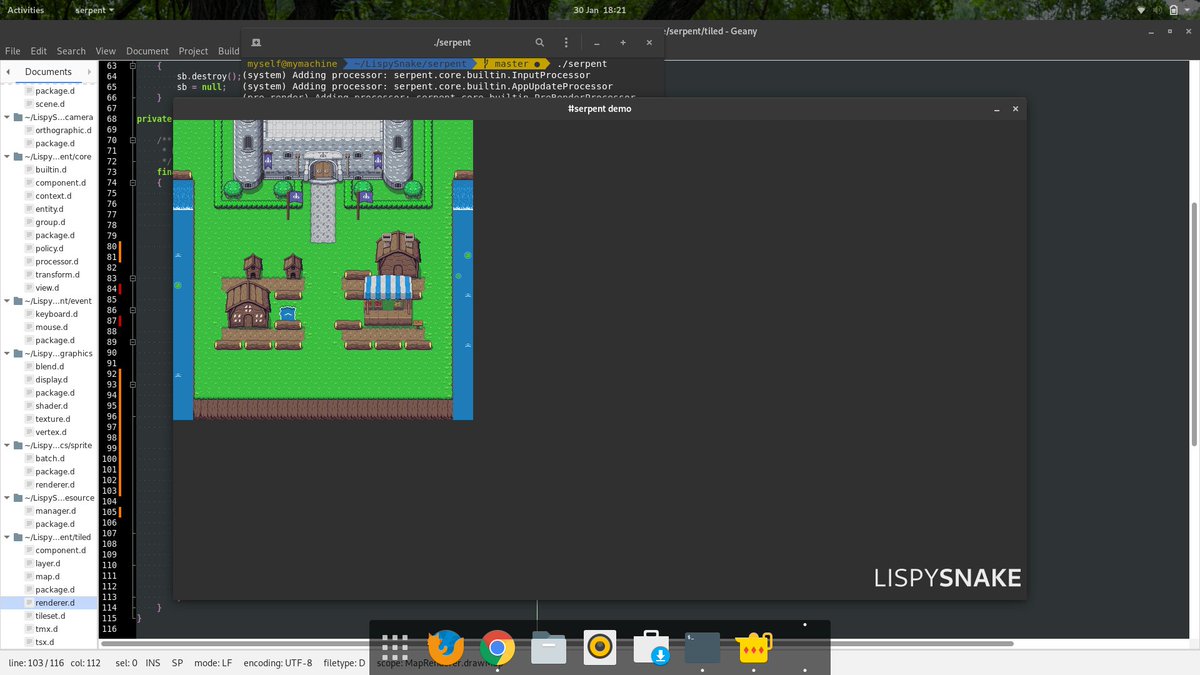This screenshot has height=675, width=1200.
Task: Open processor.d in the sidebar
Action: (x=56, y=262)
